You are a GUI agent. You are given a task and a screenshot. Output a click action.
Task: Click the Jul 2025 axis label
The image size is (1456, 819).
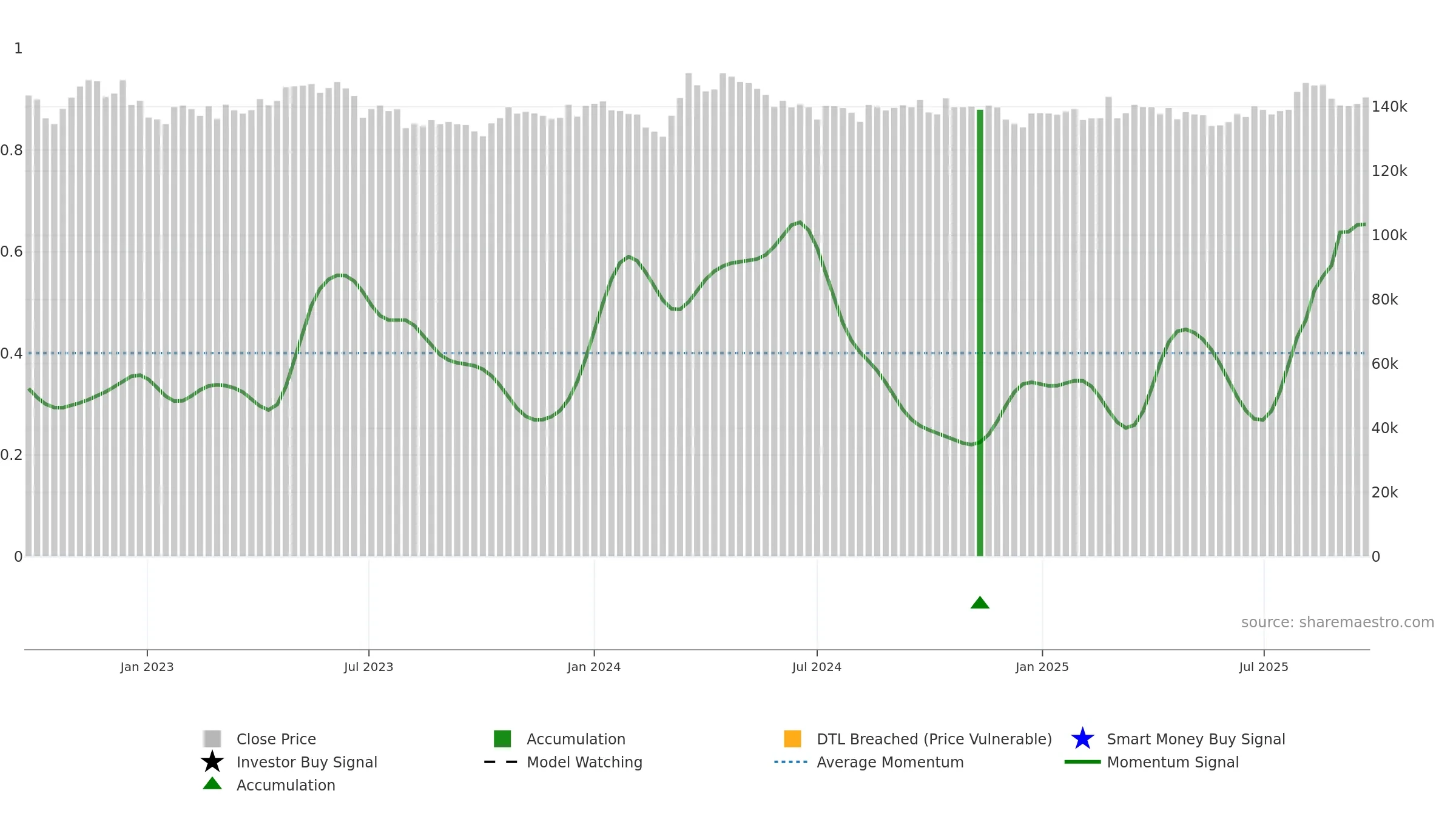1264,667
